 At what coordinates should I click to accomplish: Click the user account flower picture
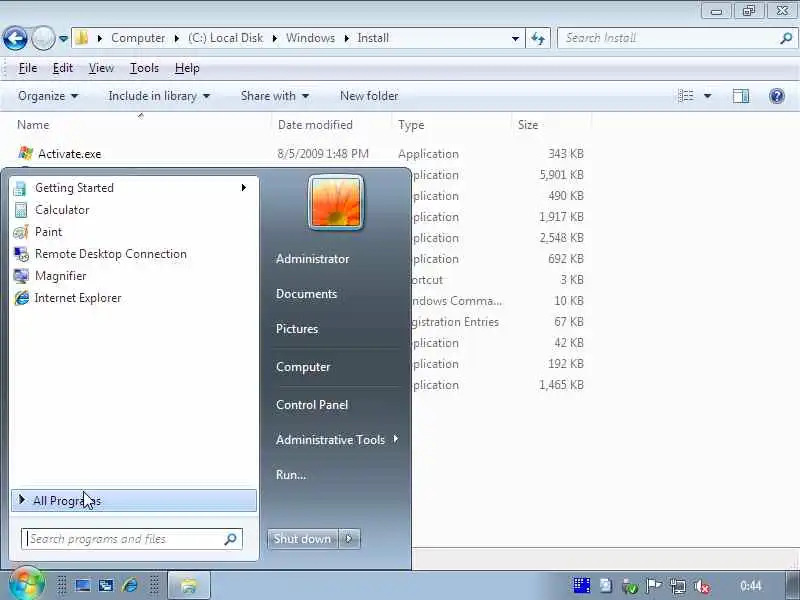point(336,202)
